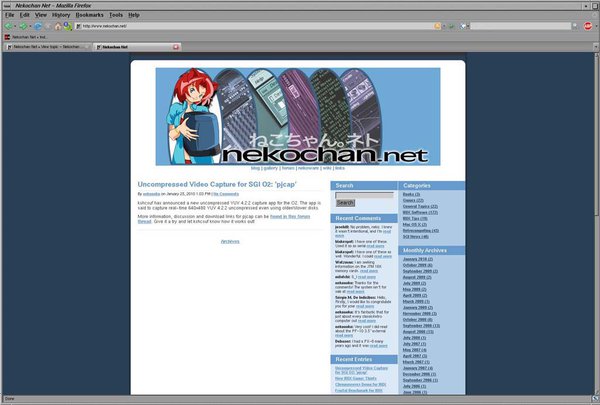Switch to the 'View topic' Nekochan tab
600x405 pixels.
47,47
